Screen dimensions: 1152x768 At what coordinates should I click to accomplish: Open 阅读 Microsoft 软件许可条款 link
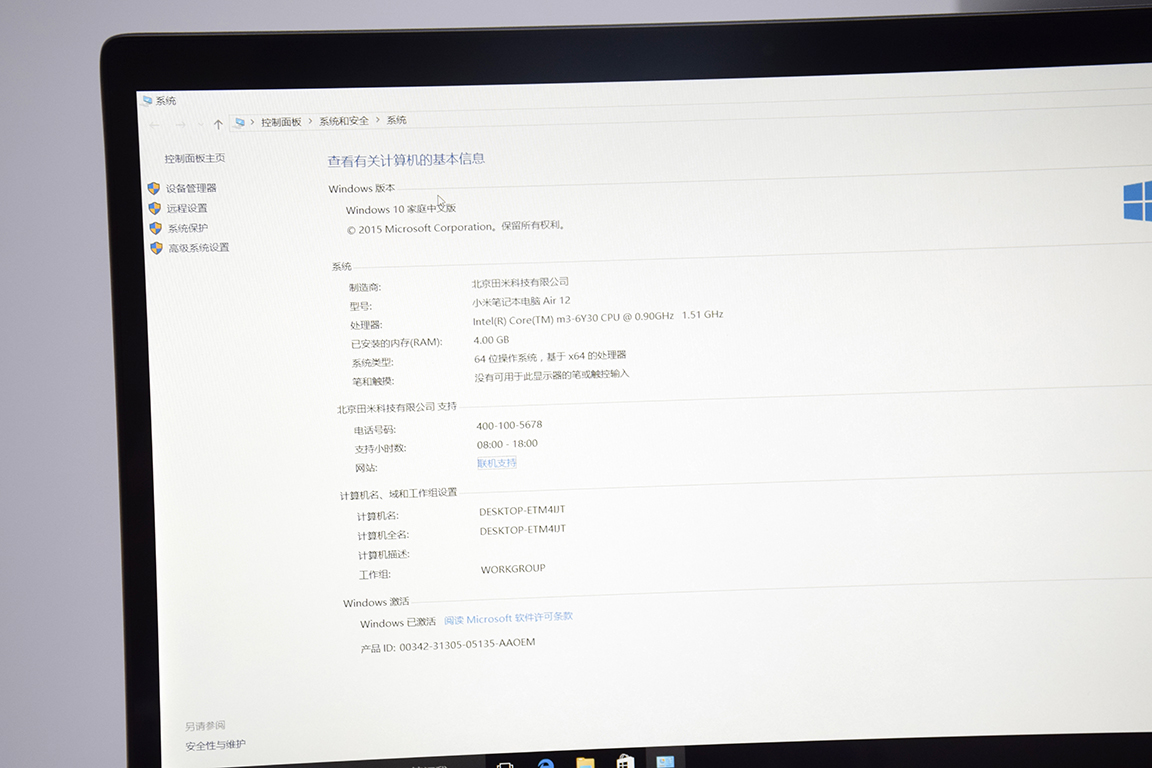[x=509, y=618]
